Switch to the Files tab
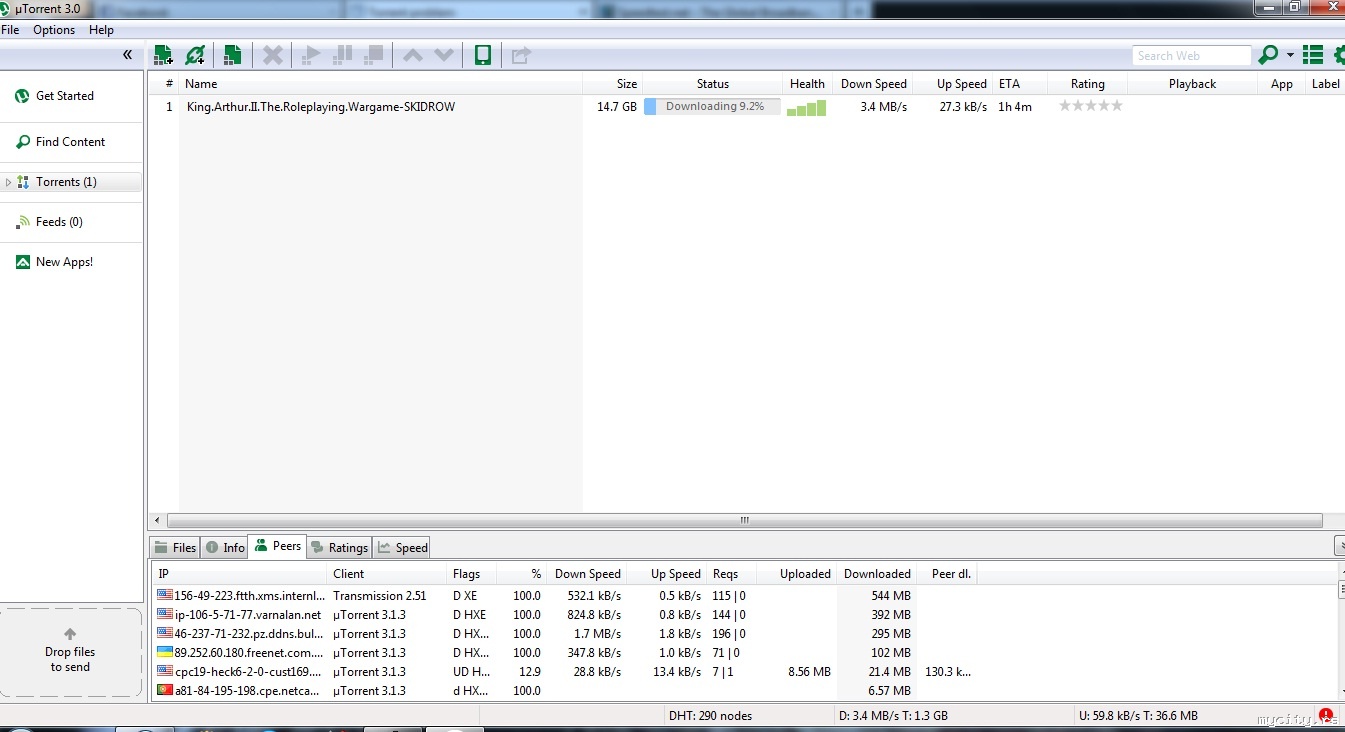This screenshot has width=1345, height=732. (175, 547)
